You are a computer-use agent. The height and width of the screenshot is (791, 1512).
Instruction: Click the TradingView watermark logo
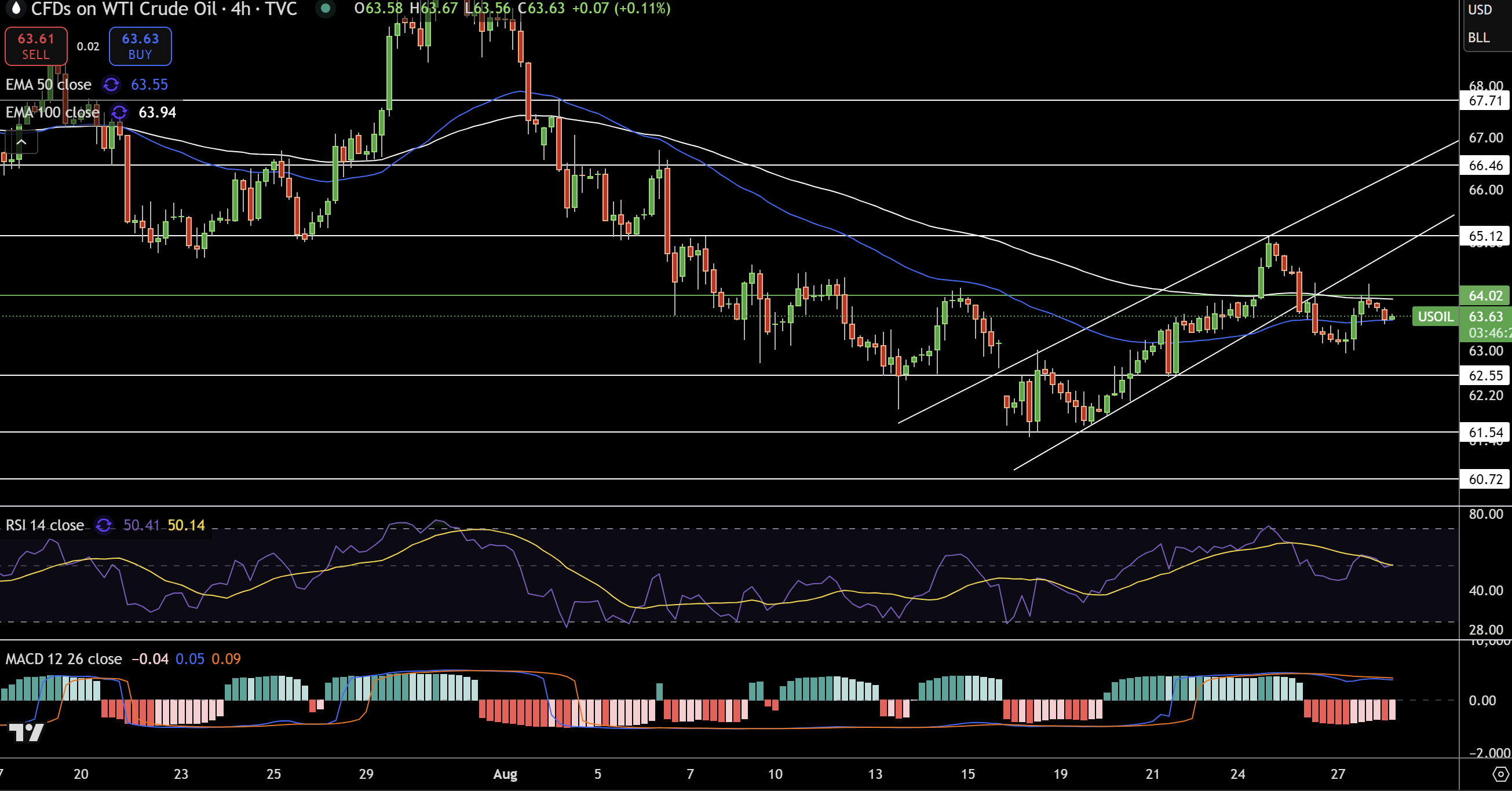27,732
